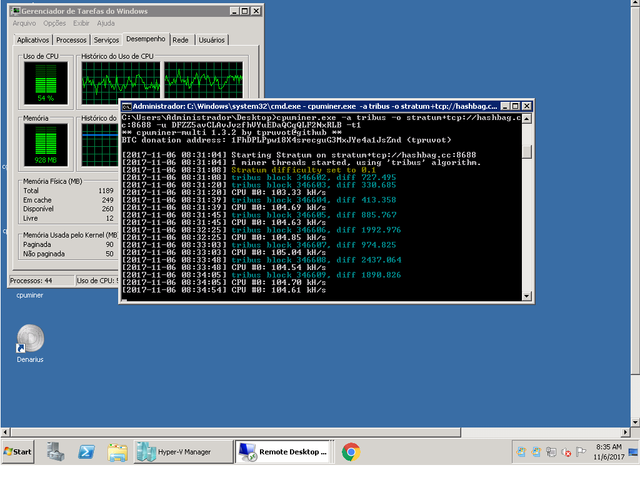
Task: Click the Start button
Action: (18, 452)
